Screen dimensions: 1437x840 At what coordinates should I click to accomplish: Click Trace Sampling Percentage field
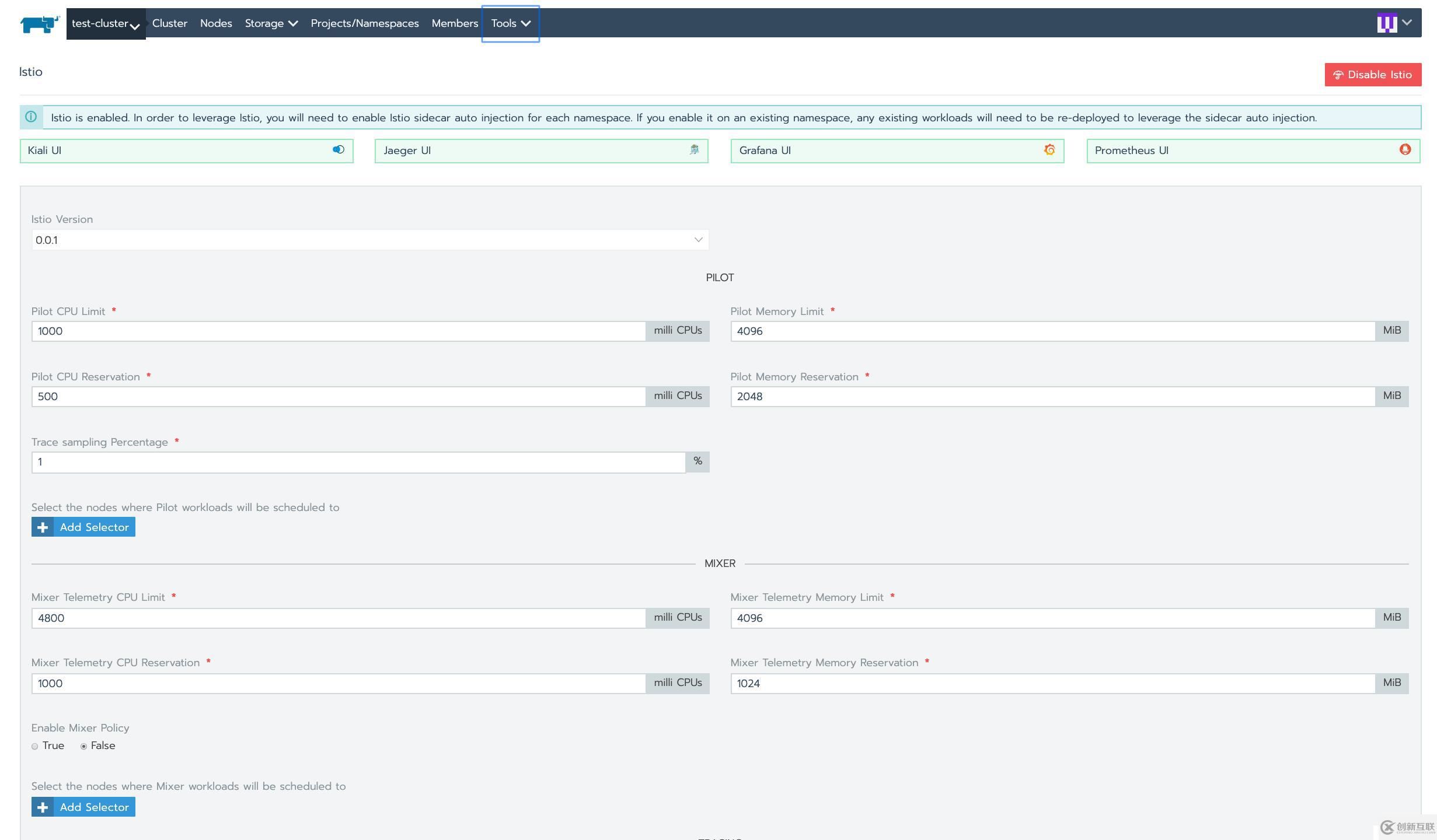(x=359, y=461)
